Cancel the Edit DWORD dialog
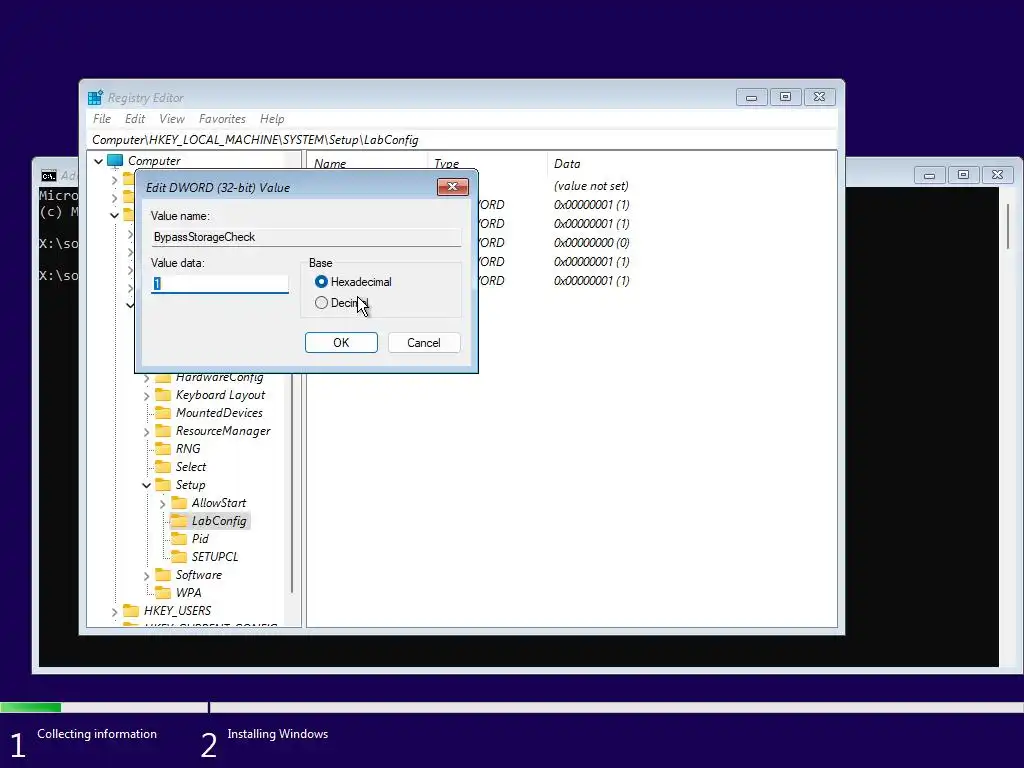1024x768 pixels. pyautogui.click(x=424, y=343)
